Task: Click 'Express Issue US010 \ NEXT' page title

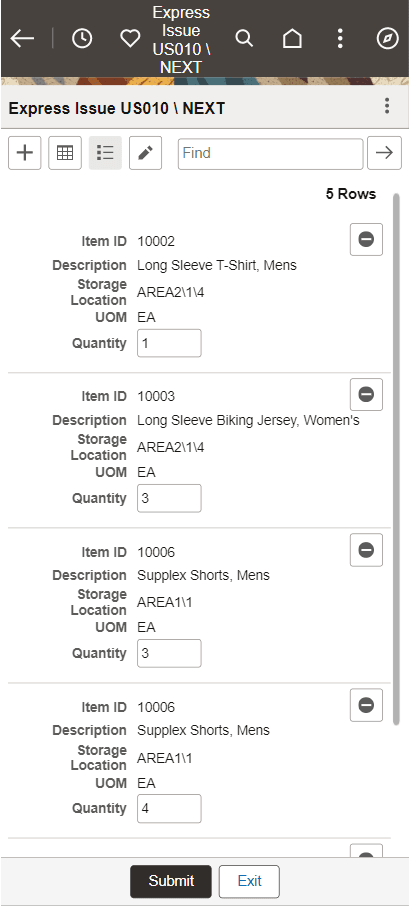Action: tap(117, 108)
